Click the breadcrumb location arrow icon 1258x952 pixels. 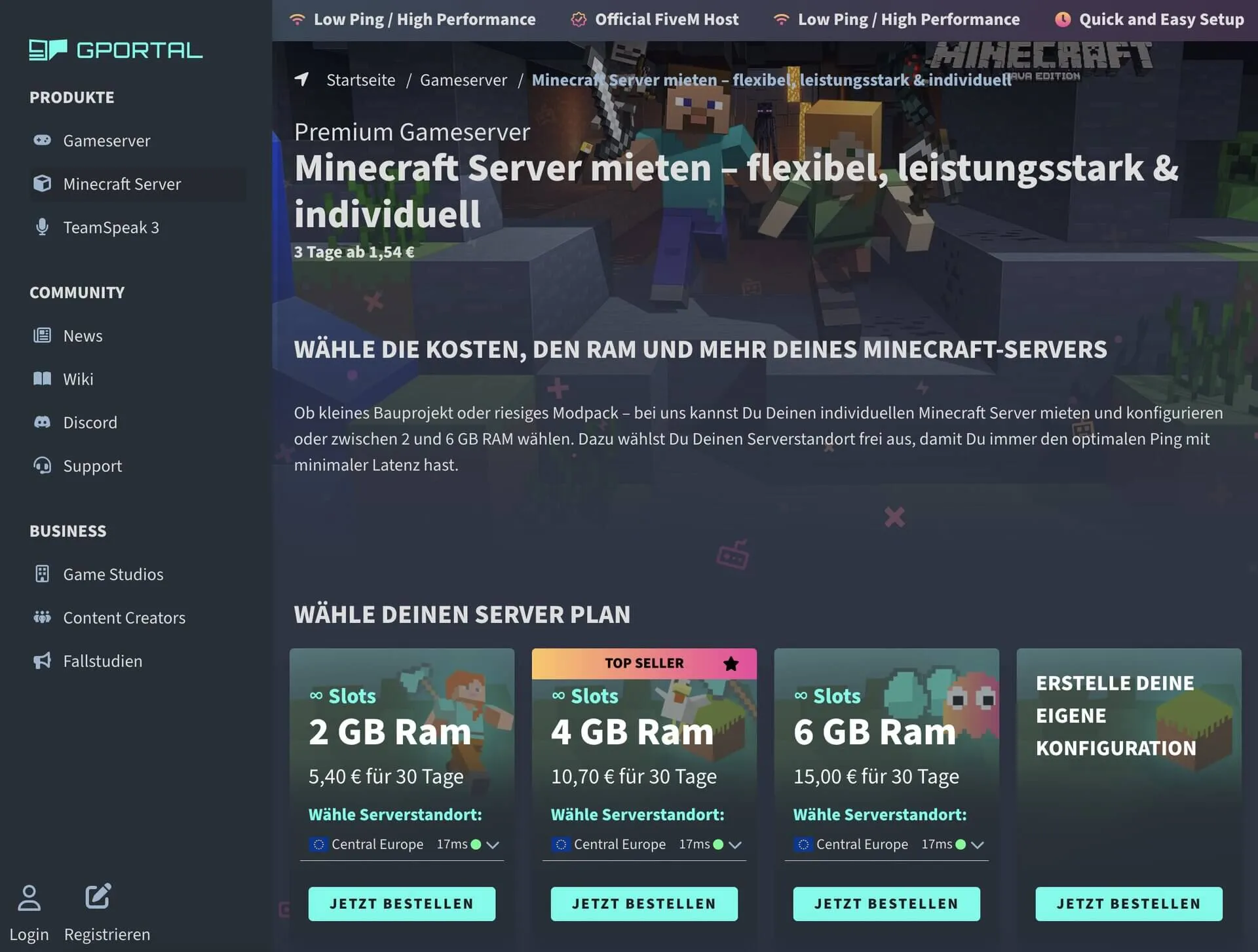click(x=301, y=79)
